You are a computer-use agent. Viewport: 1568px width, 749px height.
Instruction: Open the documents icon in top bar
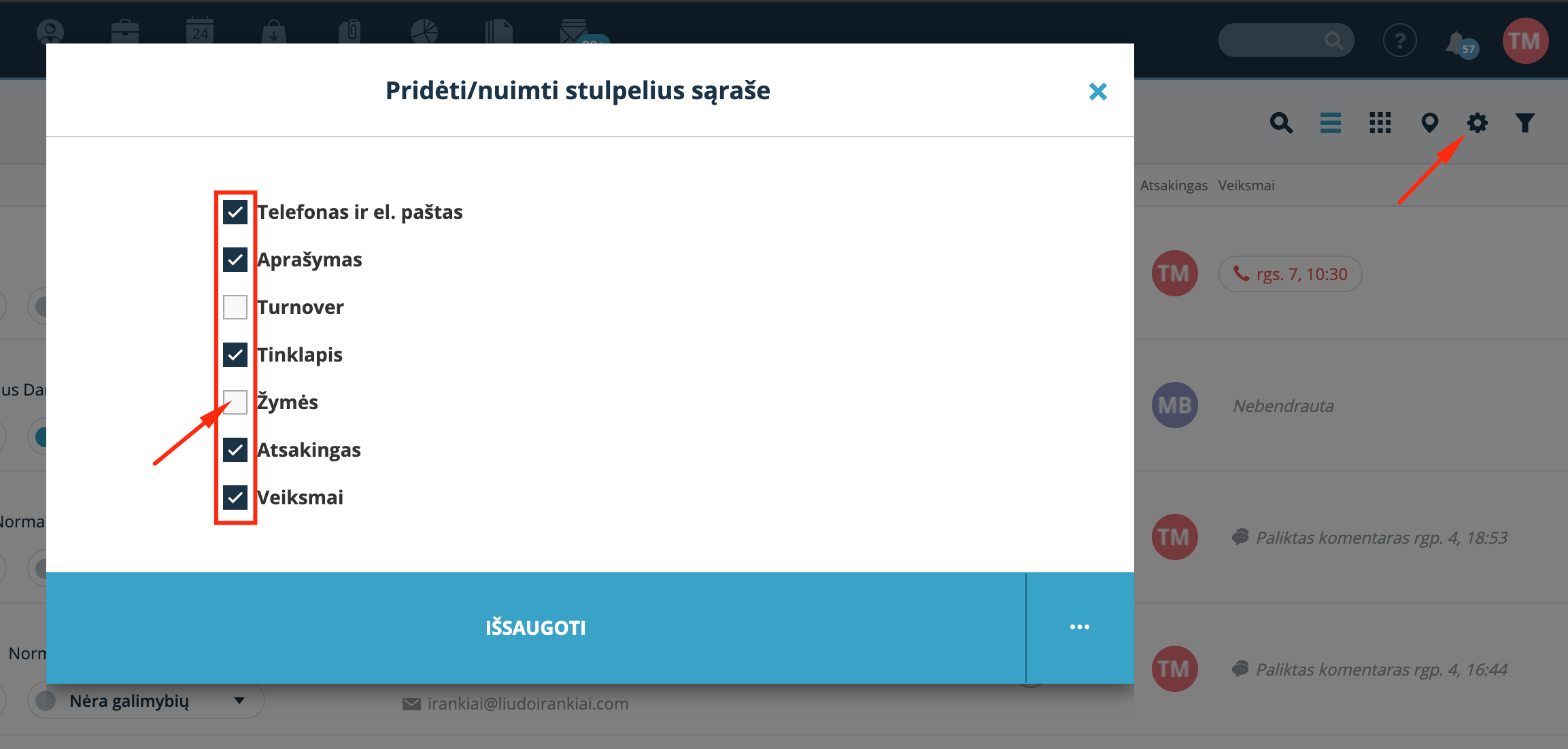[x=499, y=31]
